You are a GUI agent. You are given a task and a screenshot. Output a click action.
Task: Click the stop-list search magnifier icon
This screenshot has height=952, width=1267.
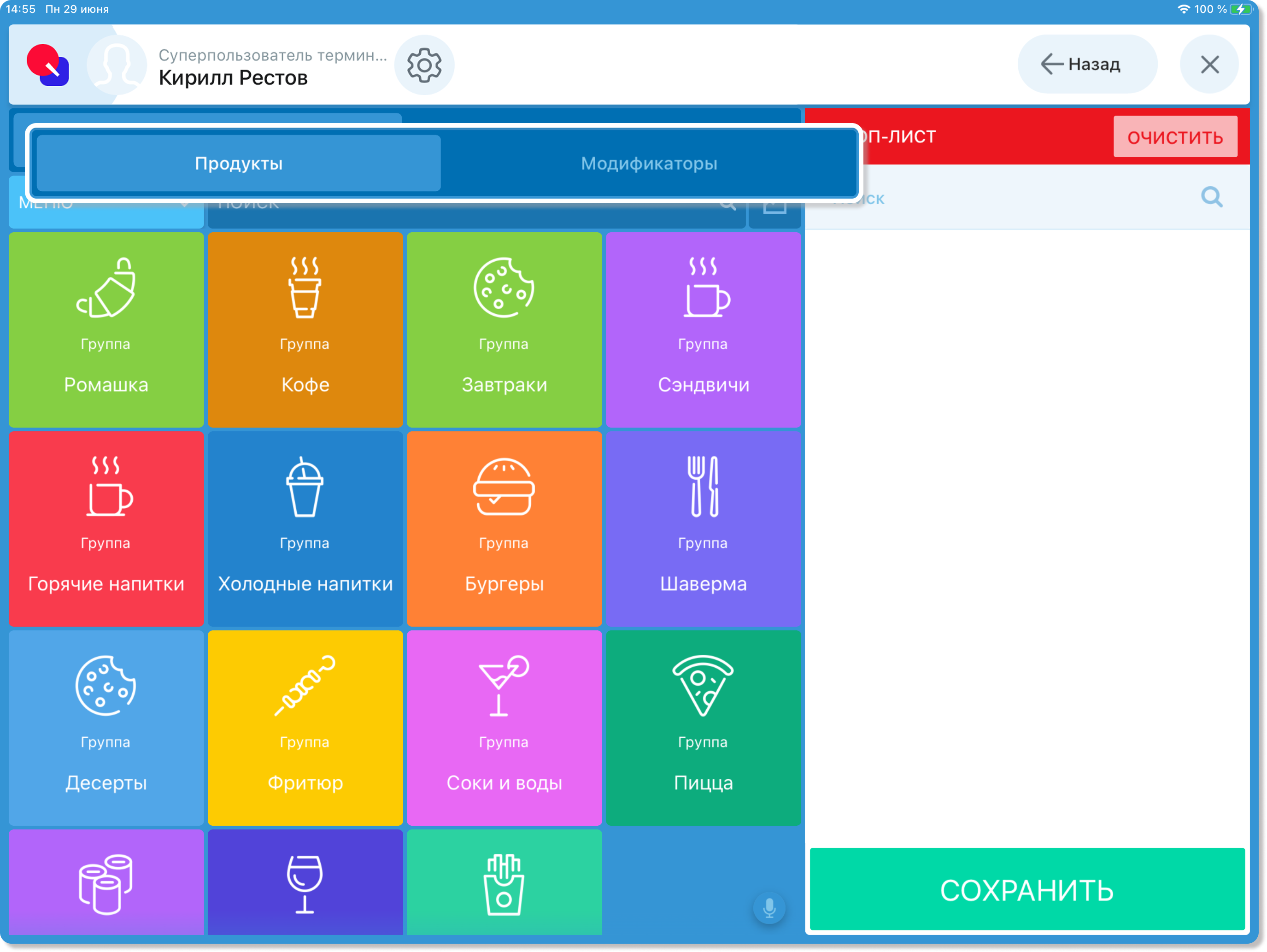(x=1212, y=198)
